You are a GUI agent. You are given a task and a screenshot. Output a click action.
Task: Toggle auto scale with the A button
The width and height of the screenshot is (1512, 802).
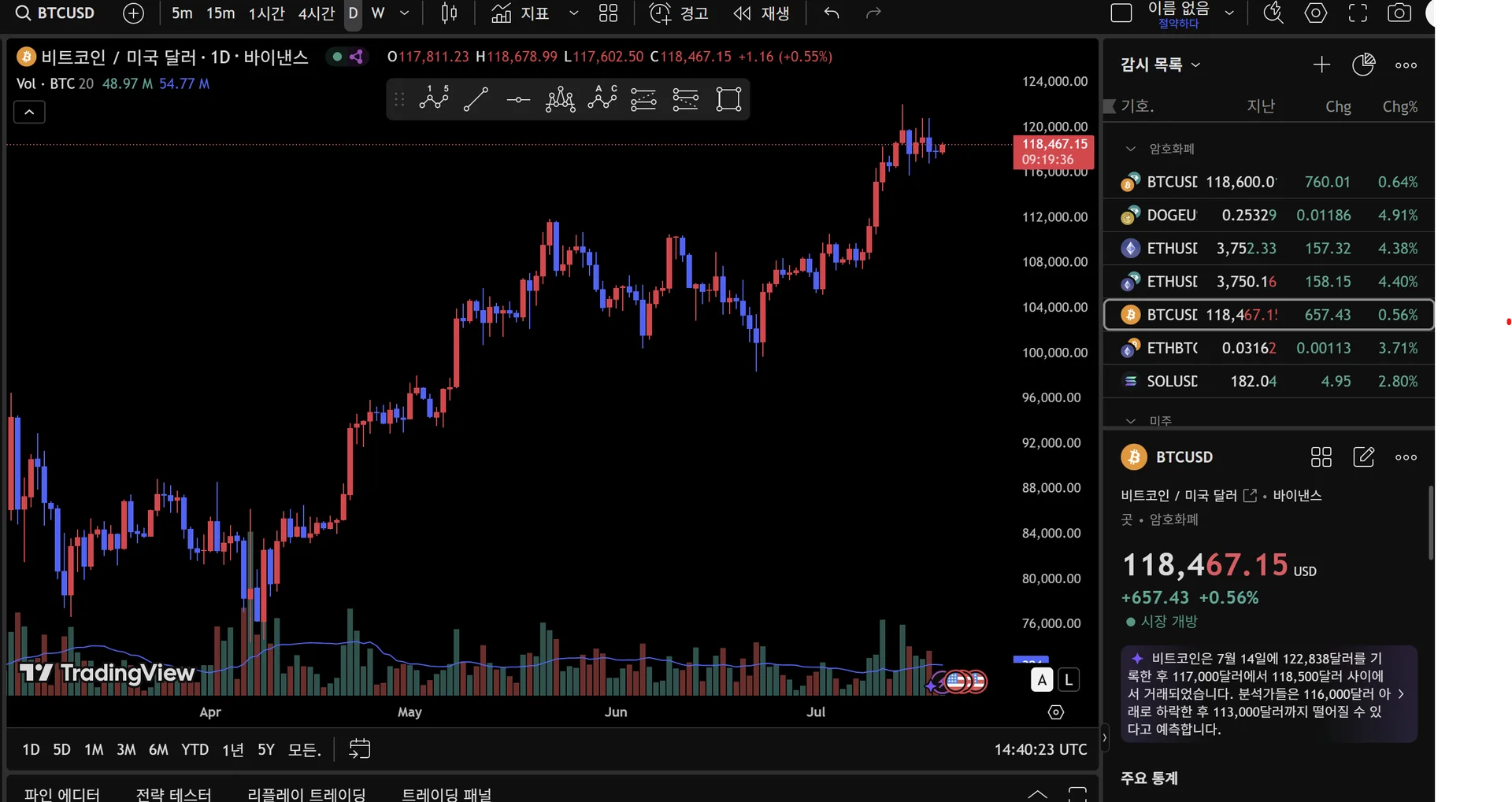click(1042, 680)
